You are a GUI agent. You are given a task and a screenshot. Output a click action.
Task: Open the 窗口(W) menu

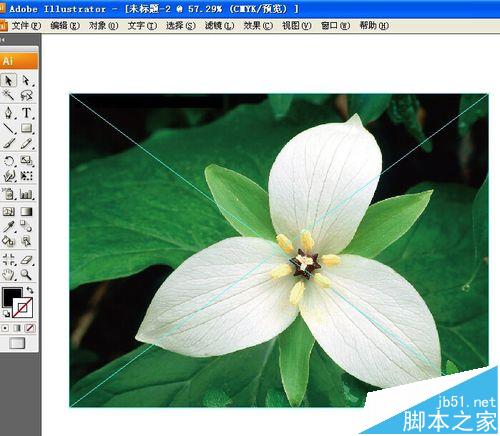pyautogui.click(x=336, y=26)
